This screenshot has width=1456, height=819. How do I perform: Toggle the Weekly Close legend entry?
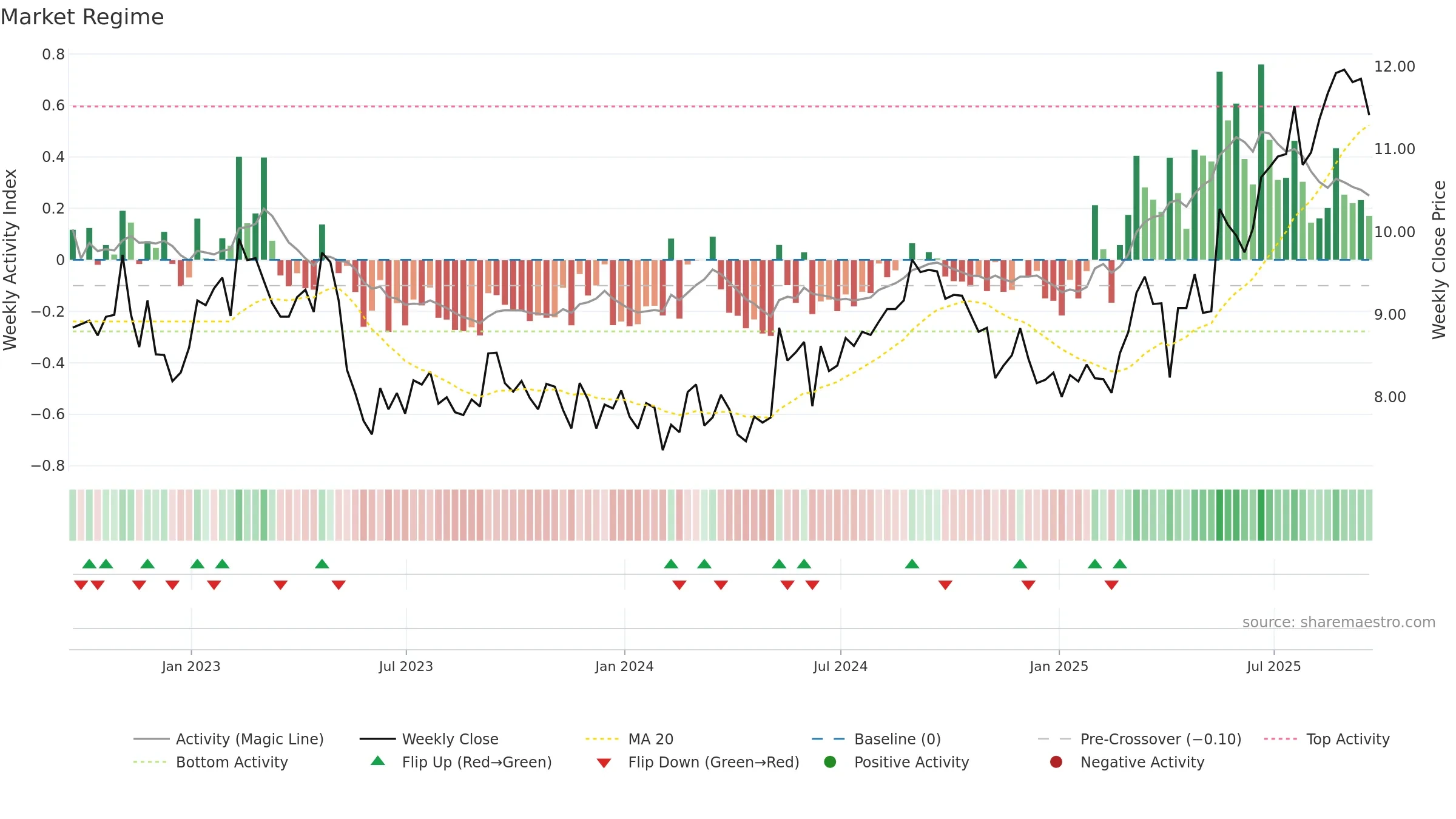pyautogui.click(x=429, y=739)
